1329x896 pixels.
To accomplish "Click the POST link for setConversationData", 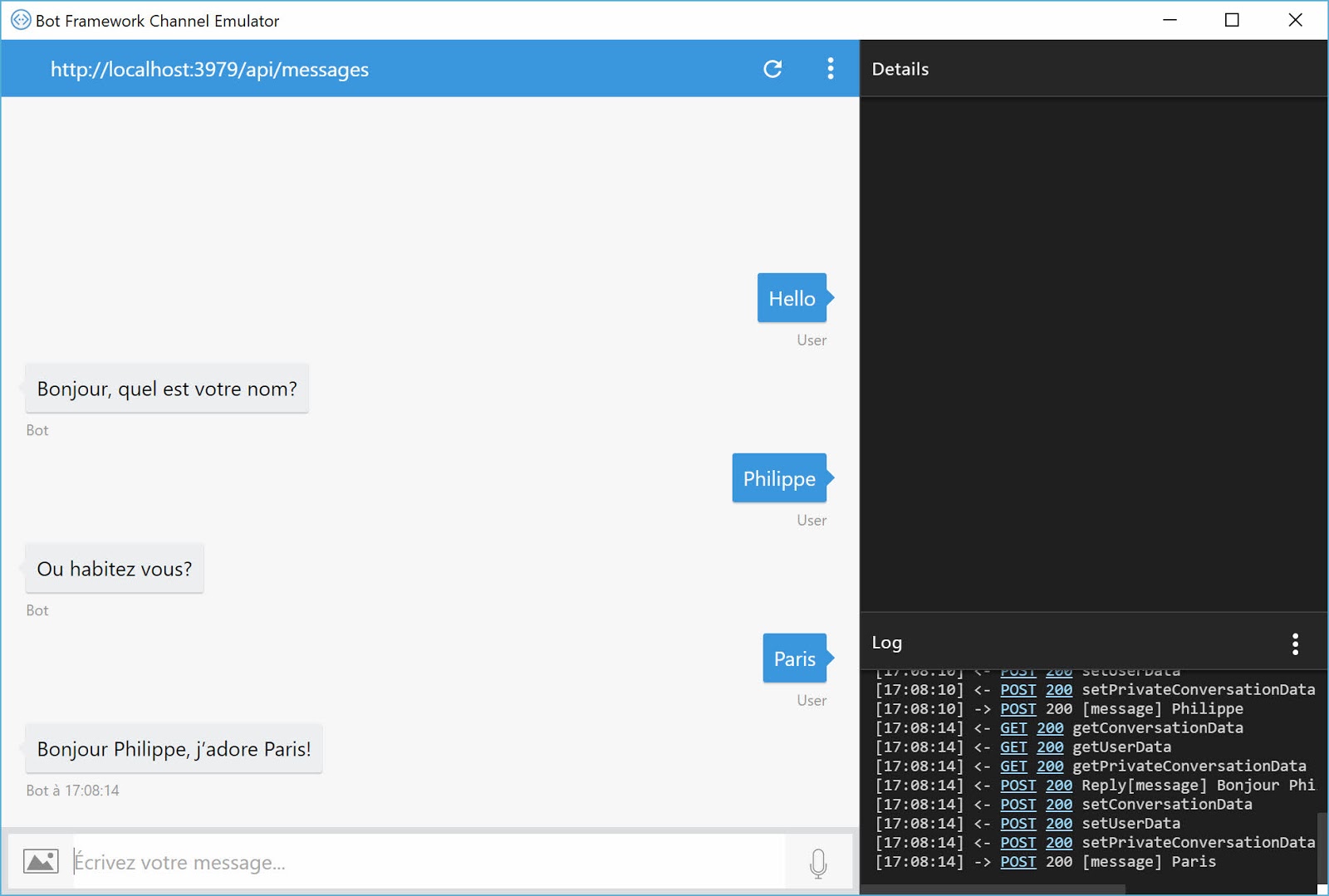I will coord(1018,804).
